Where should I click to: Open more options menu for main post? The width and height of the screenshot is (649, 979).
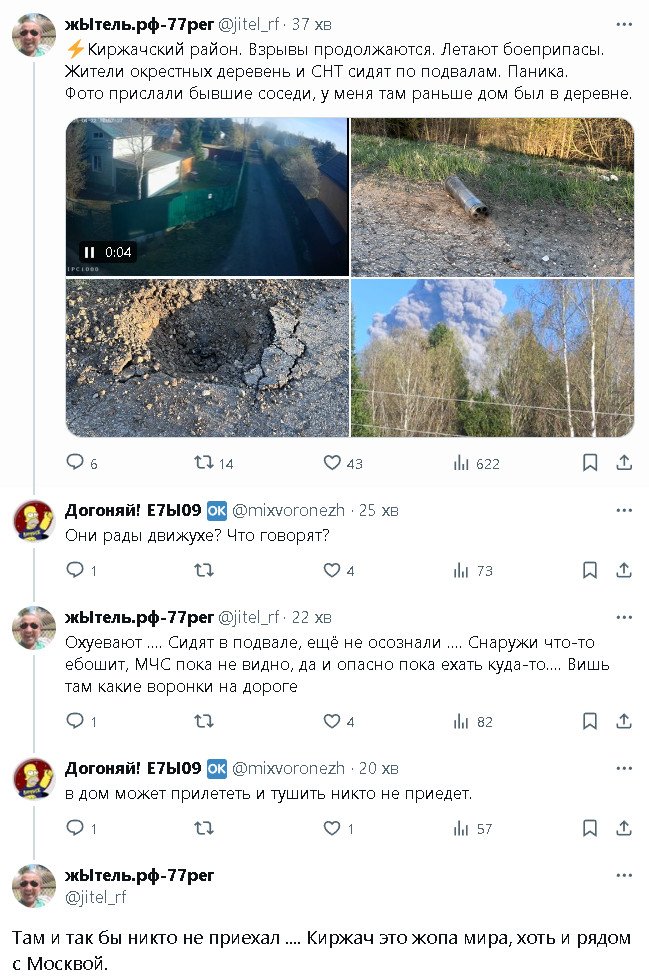point(624,23)
